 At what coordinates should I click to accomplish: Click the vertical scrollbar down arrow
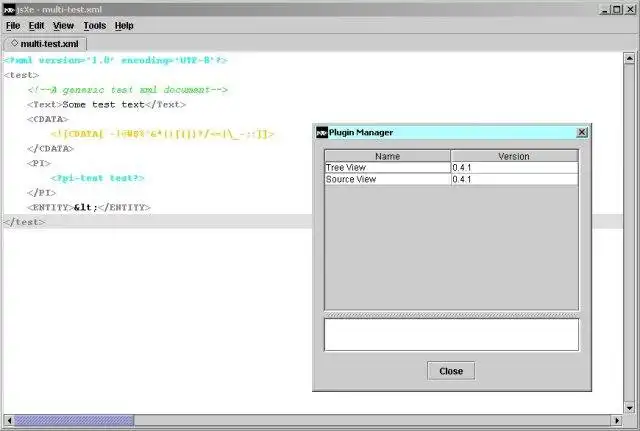point(629,408)
